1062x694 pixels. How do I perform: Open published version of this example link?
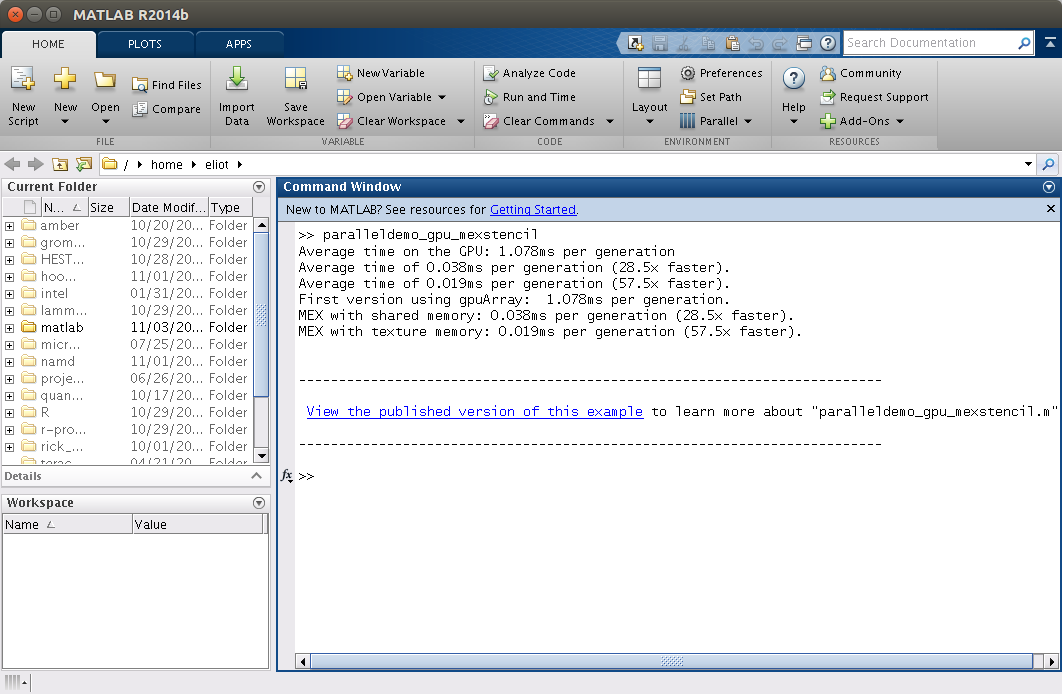pyautogui.click(x=474, y=411)
